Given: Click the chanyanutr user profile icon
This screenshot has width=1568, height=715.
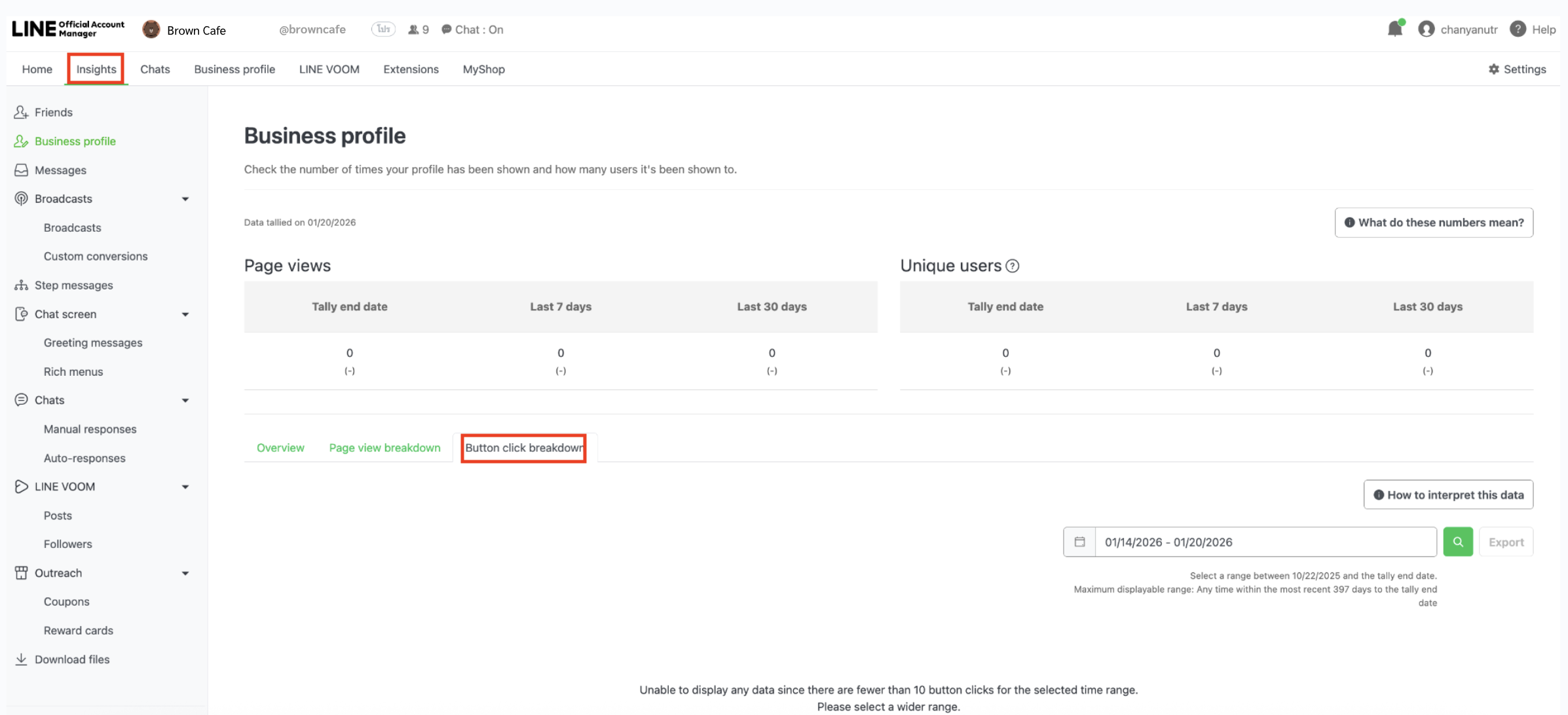Looking at the screenshot, I should [1426, 29].
